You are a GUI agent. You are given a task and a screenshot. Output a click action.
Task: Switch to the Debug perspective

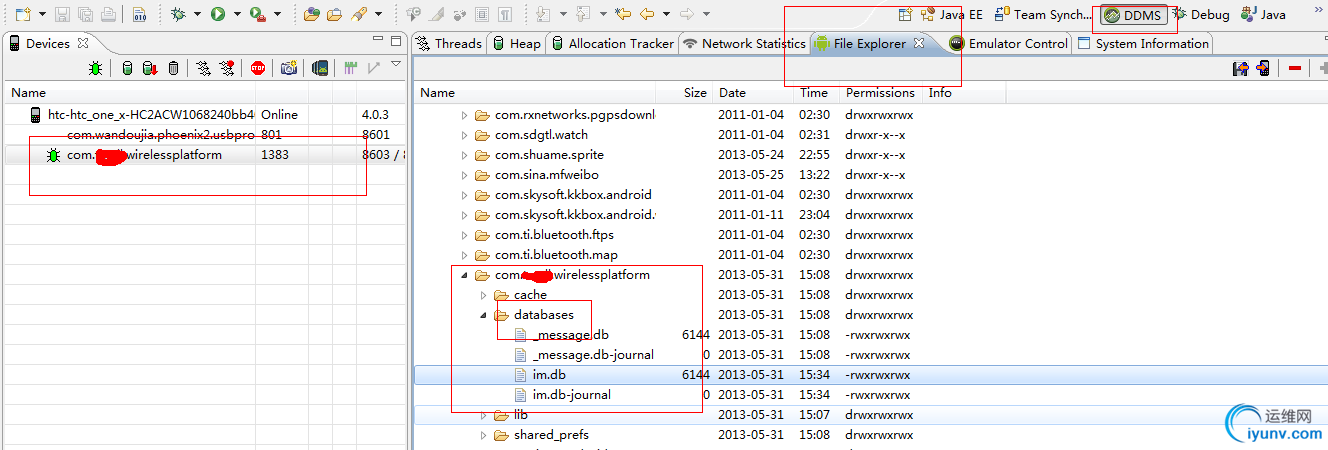point(1201,15)
